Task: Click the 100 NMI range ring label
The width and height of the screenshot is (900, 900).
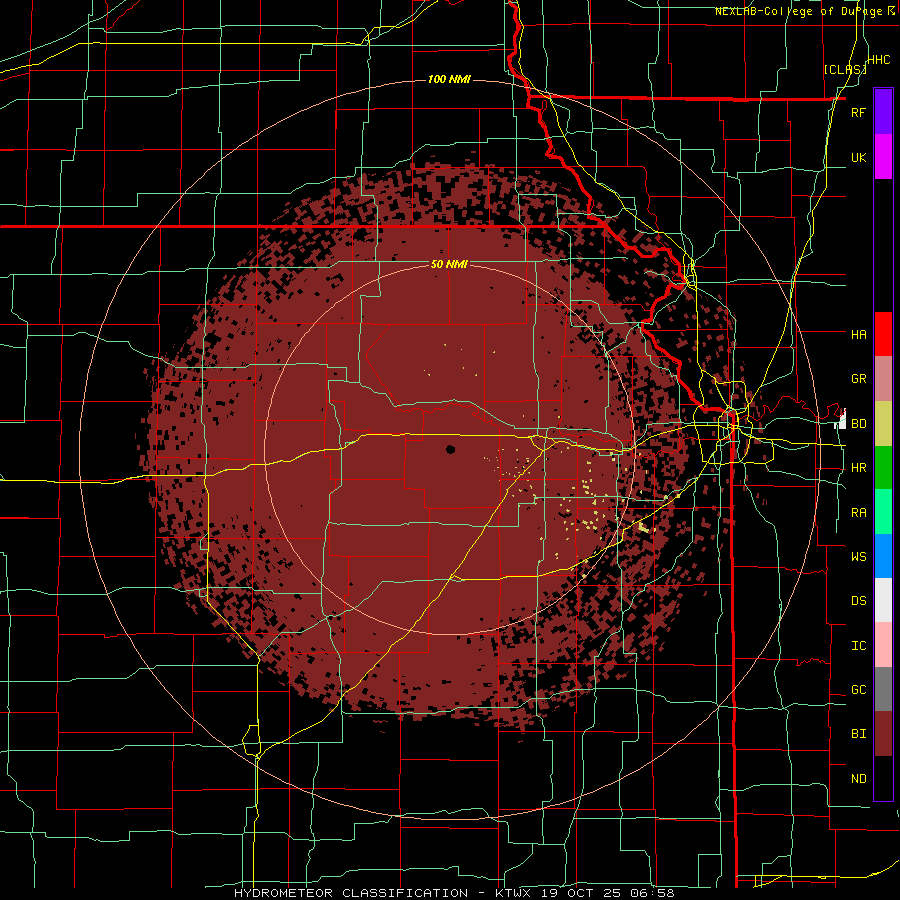Action: tap(449, 79)
